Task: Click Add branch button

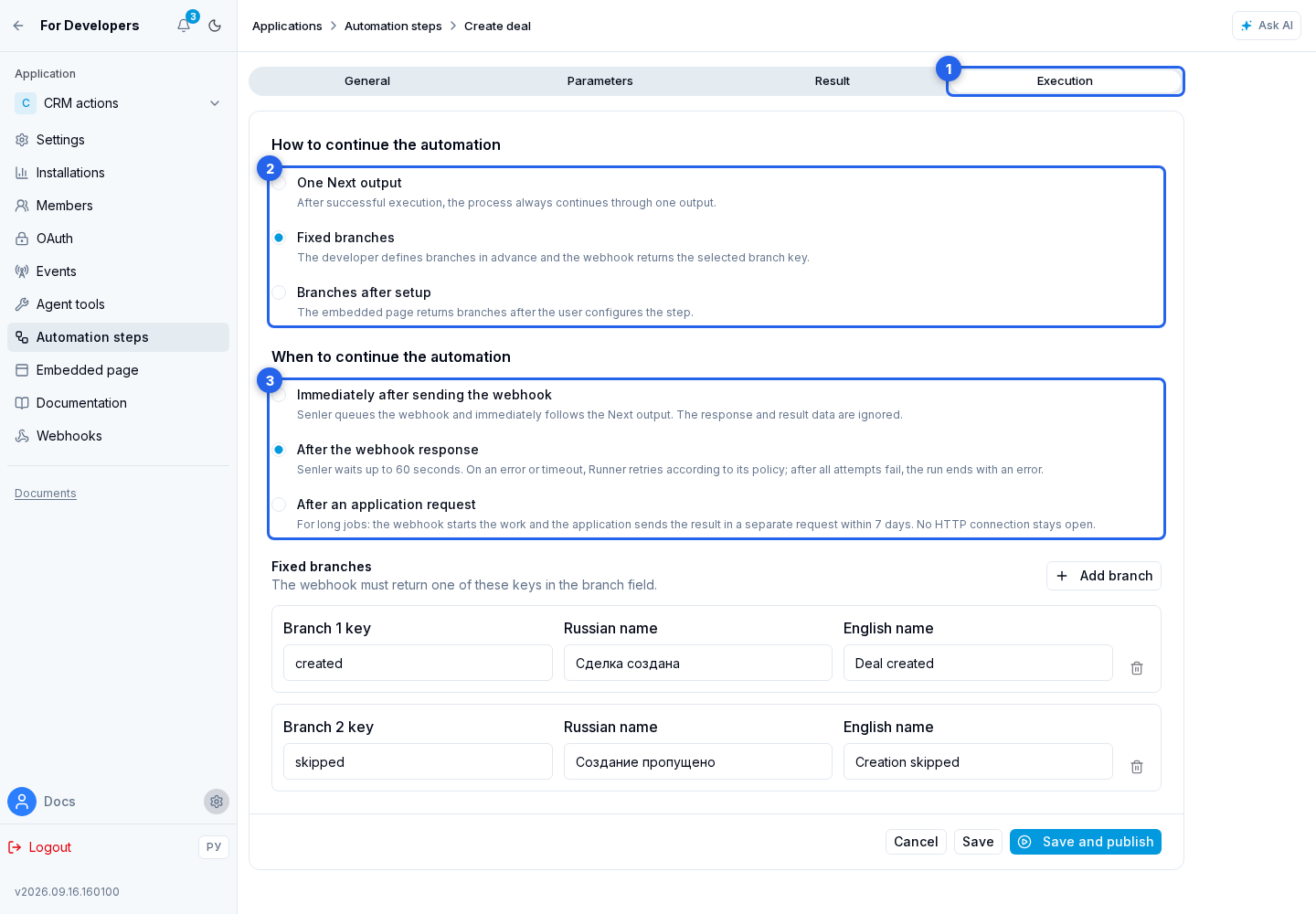Action: (x=1104, y=576)
